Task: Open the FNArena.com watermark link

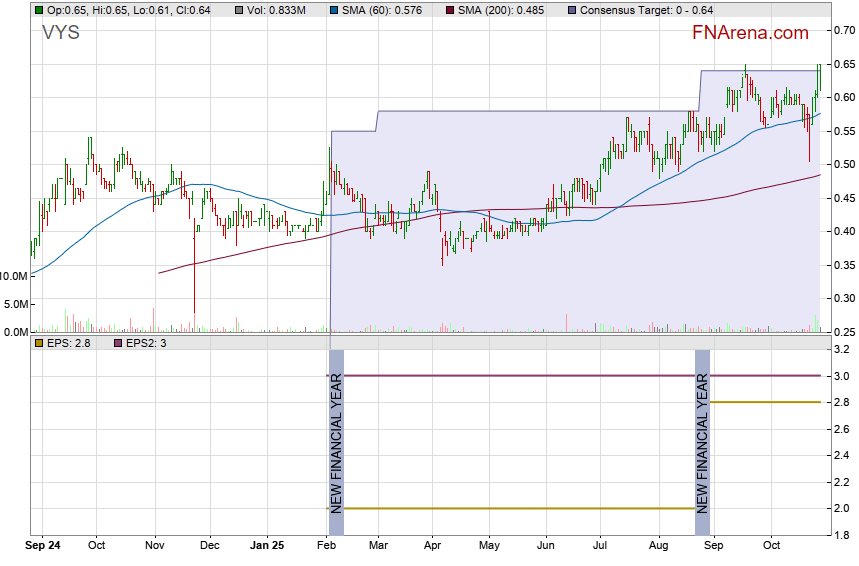Action: pyautogui.click(x=750, y=33)
